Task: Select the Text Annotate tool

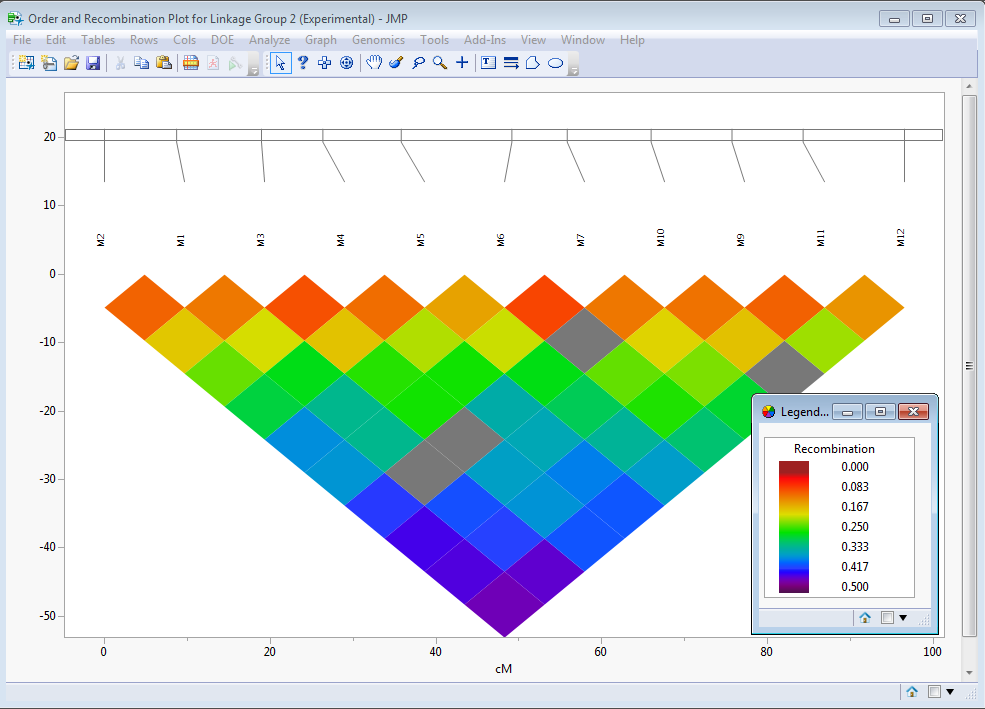Action: pos(488,63)
